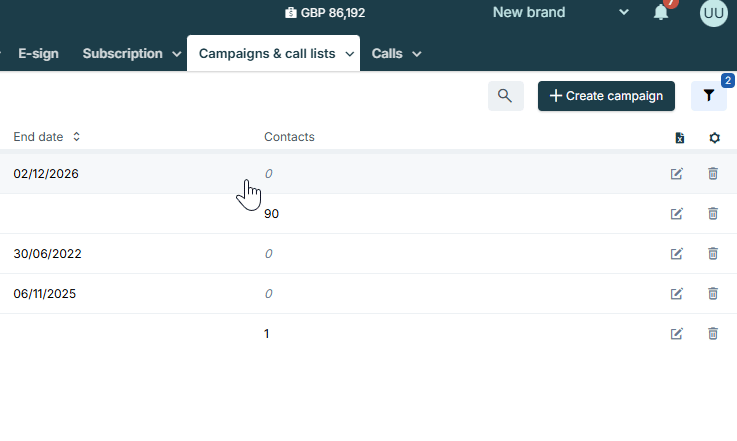Delete the campaign ending 06/11/2025

(713, 293)
